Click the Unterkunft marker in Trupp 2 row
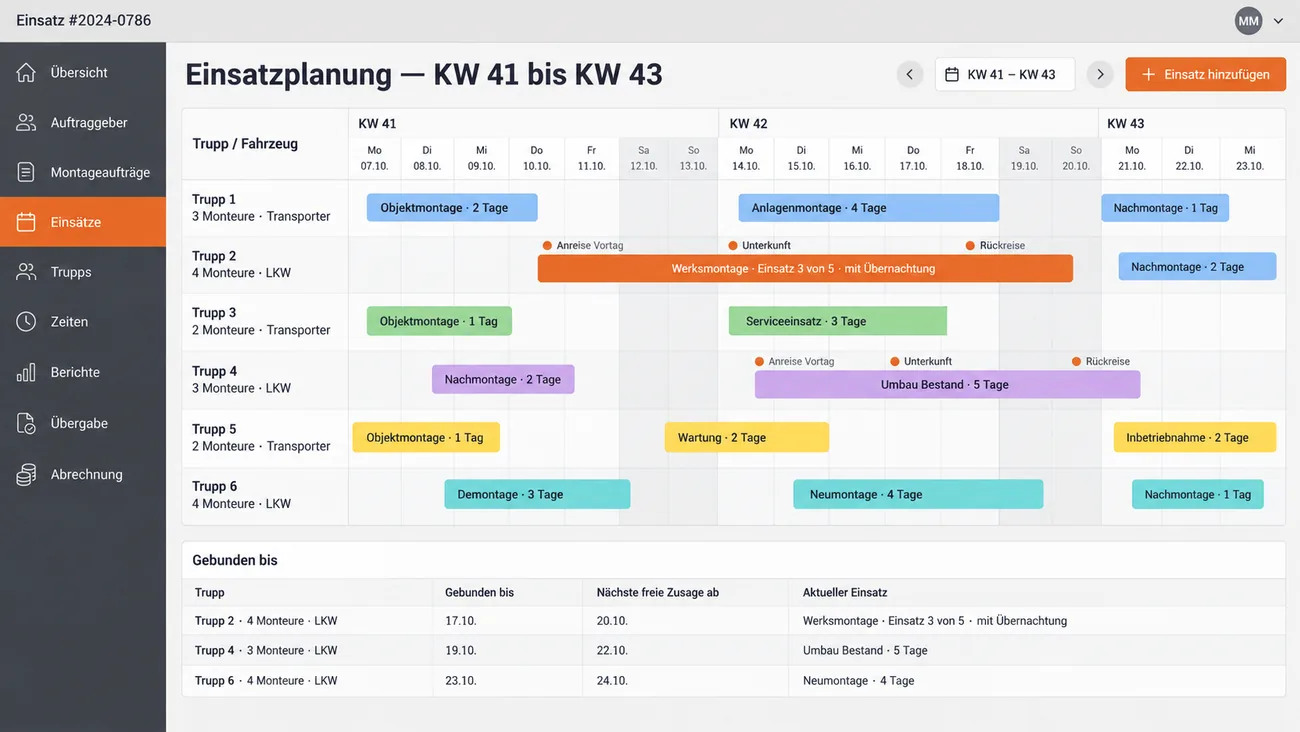 pos(759,245)
